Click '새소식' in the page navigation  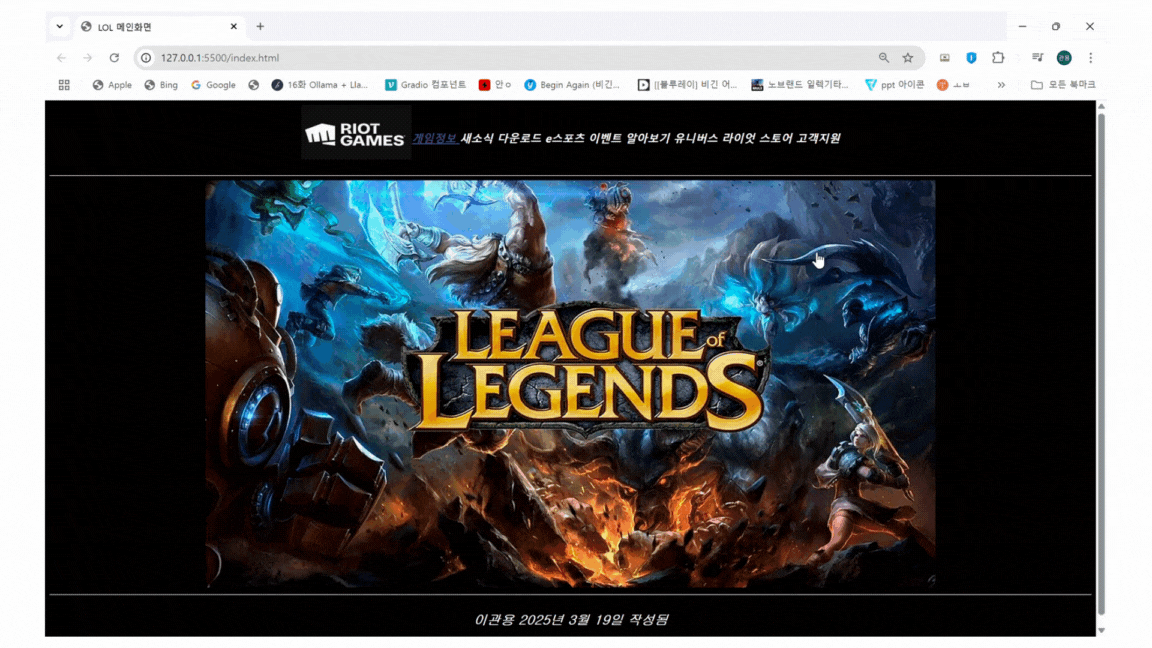click(x=477, y=138)
